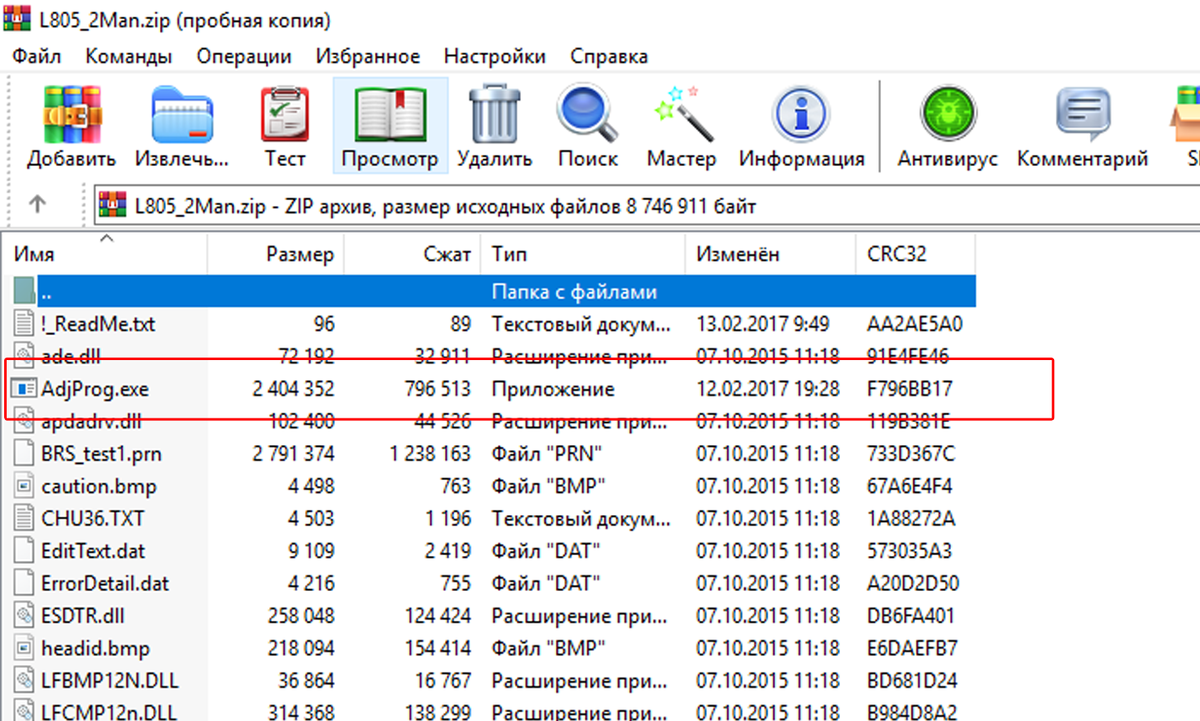Select the LFCMP12n.DLL file name
The width and height of the screenshot is (1200, 721).
click(110, 713)
